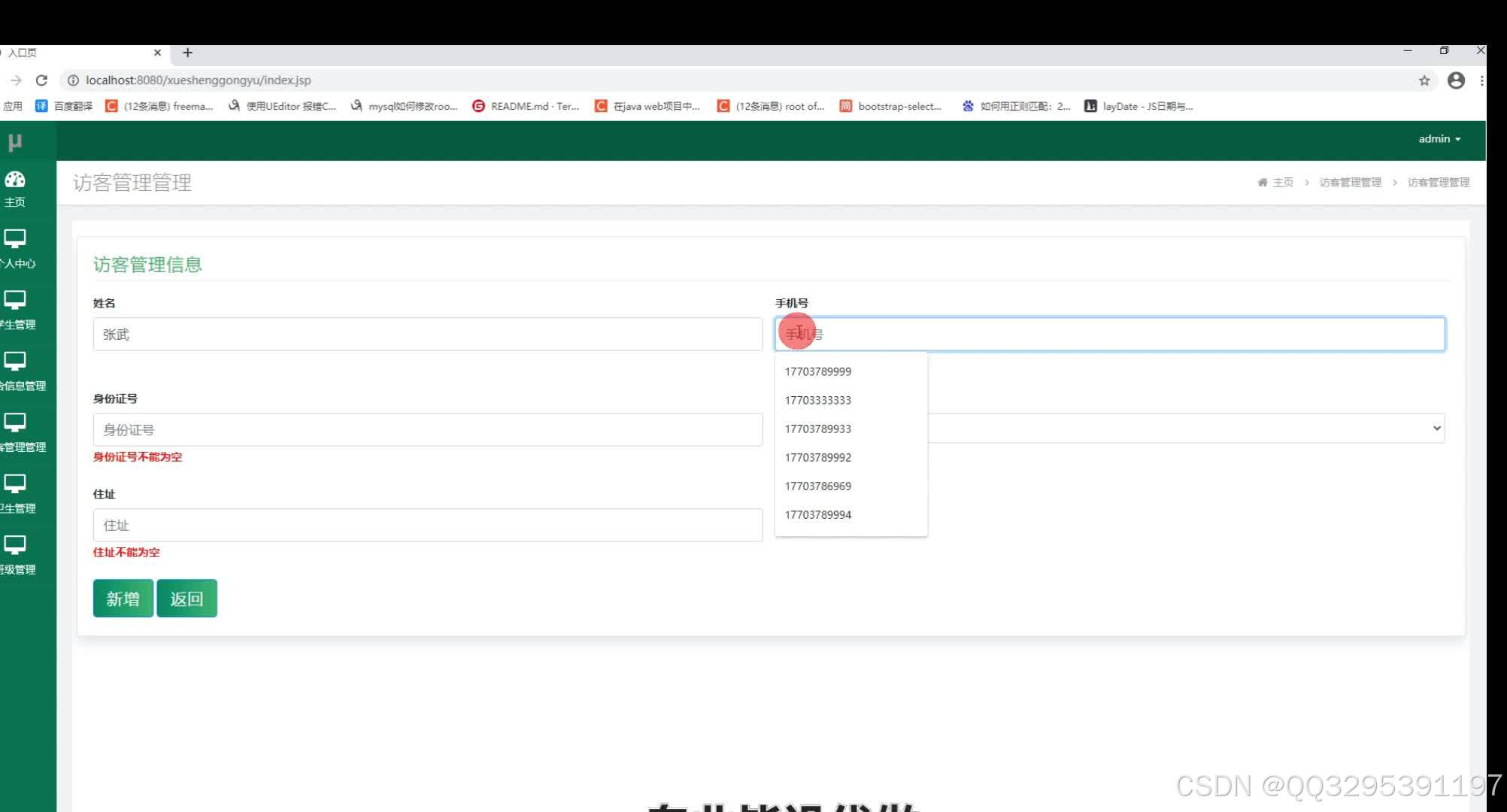Go forward with browser arrow
1507x812 pixels.
point(16,80)
